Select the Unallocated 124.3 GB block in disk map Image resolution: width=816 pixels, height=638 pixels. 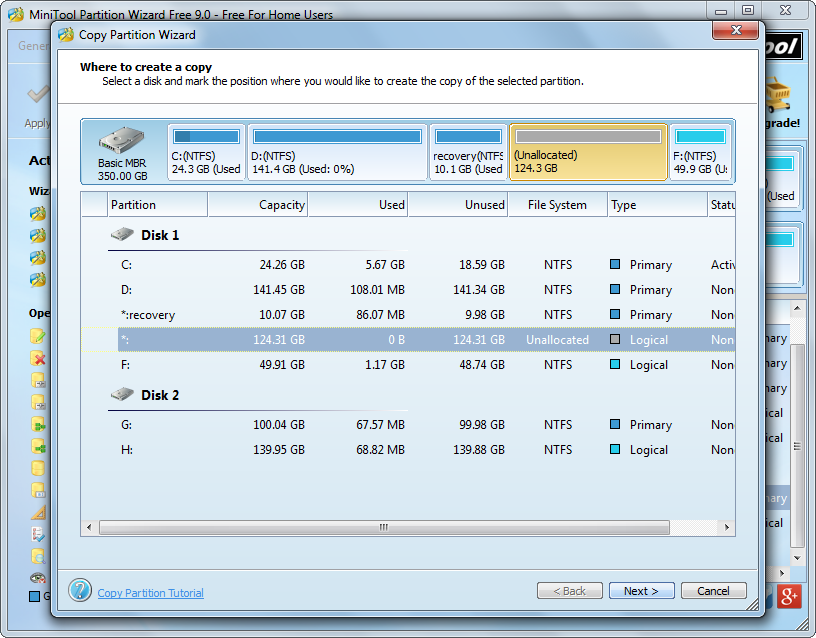[x=588, y=152]
